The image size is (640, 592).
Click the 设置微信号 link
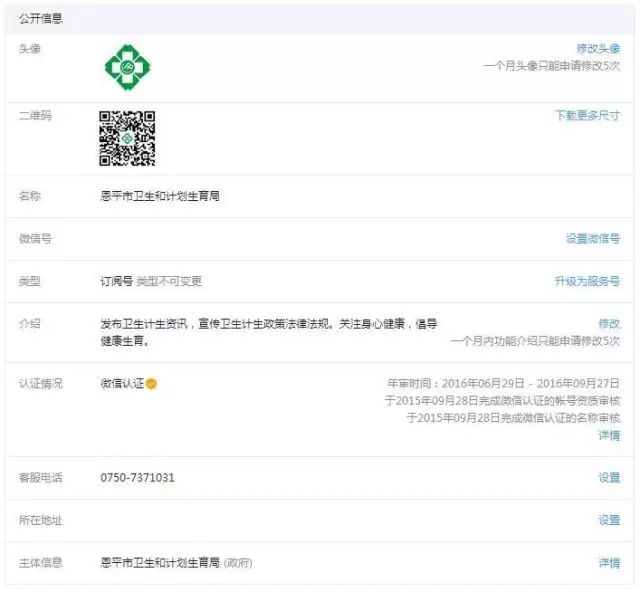click(593, 238)
